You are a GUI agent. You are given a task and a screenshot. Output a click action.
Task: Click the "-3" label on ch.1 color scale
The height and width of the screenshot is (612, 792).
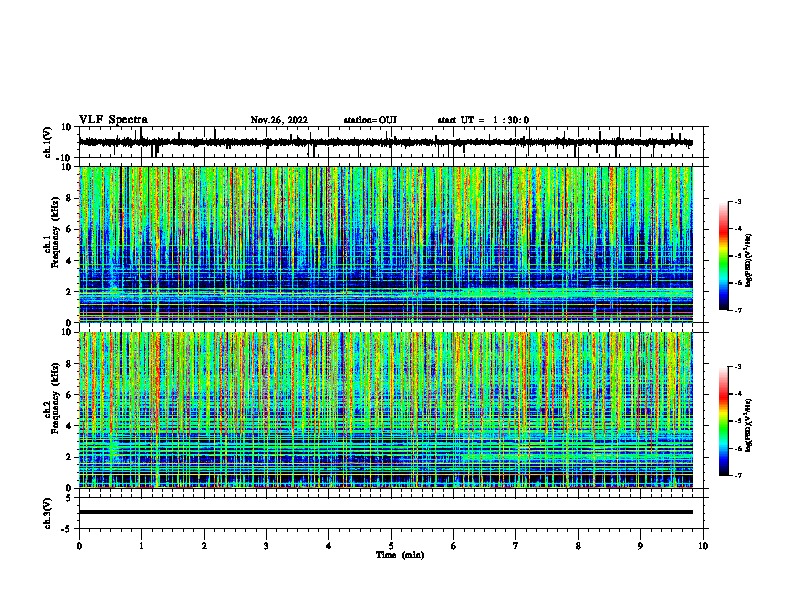737,202
